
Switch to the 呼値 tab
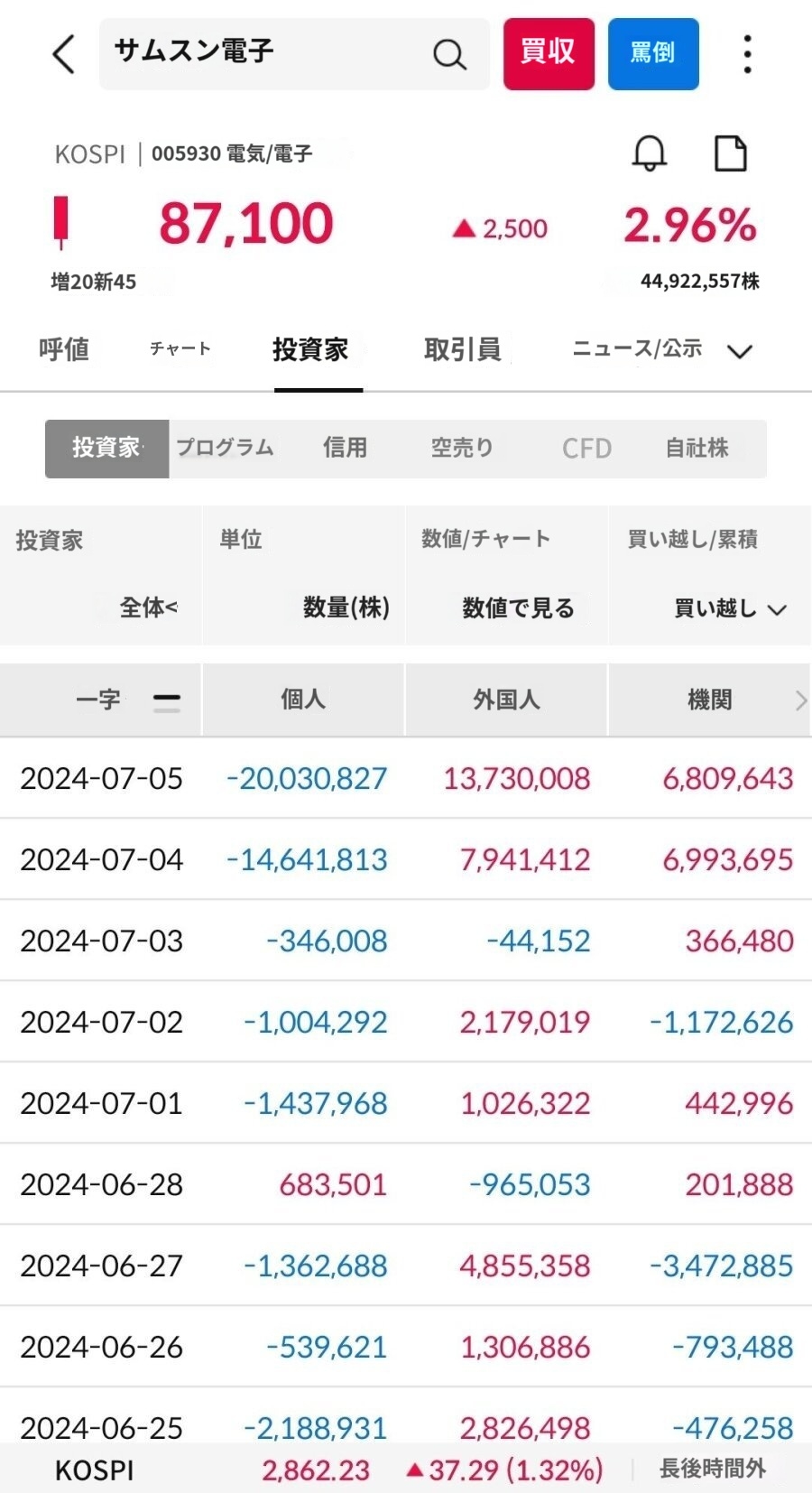click(x=64, y=349)
